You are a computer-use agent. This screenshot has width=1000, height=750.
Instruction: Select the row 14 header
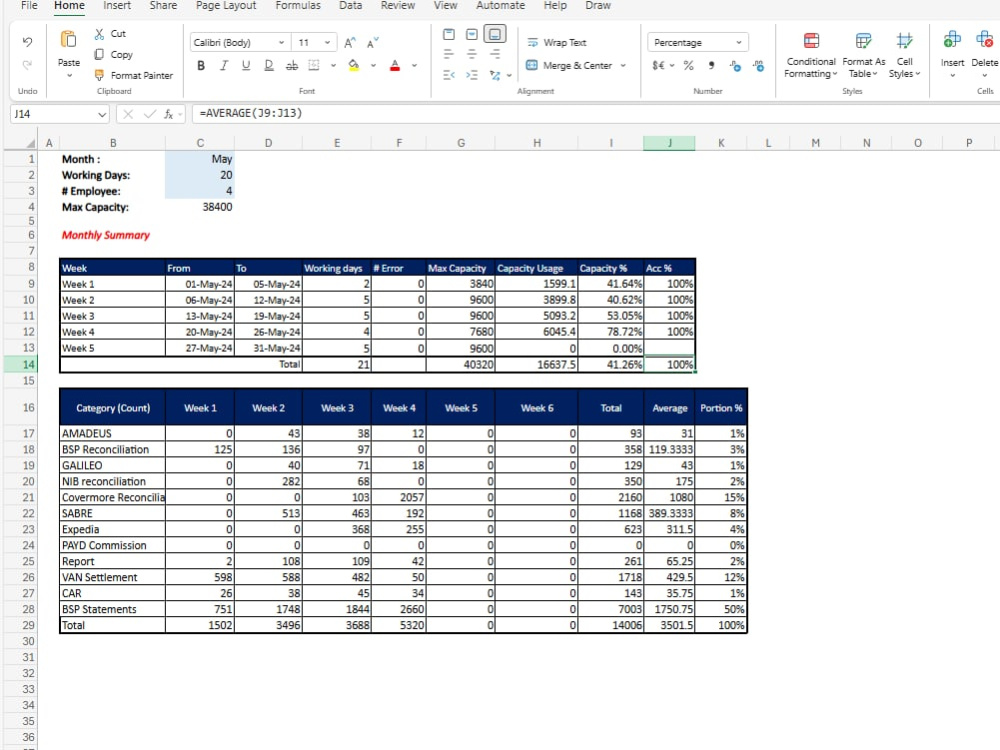pos(20,364)
